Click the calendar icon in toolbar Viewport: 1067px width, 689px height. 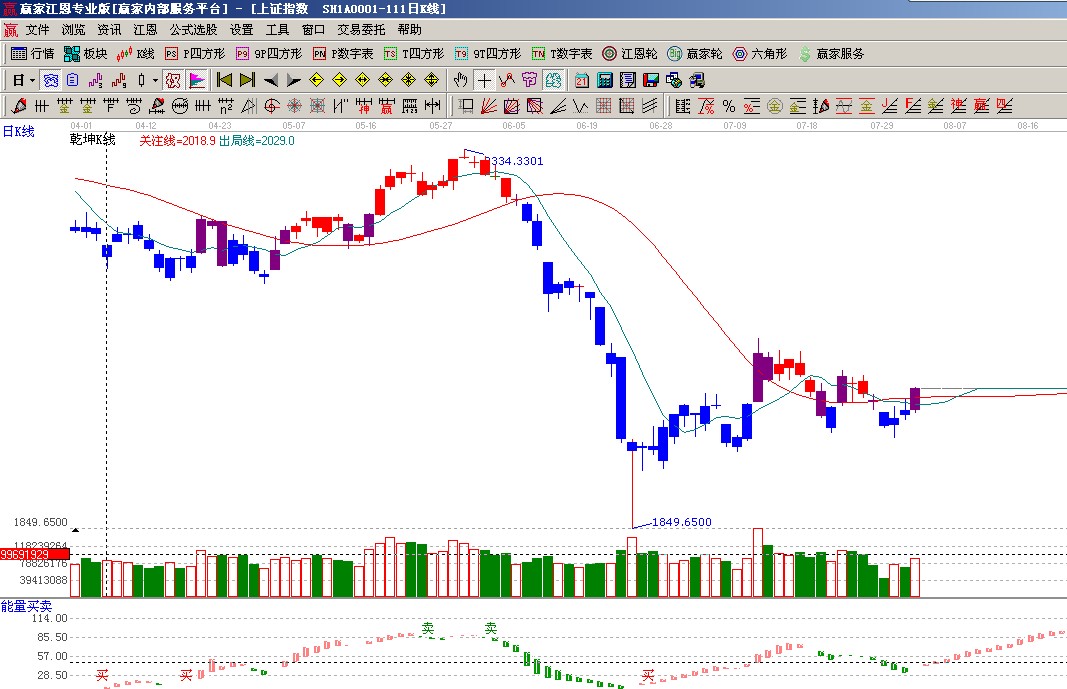click(582, 80)
